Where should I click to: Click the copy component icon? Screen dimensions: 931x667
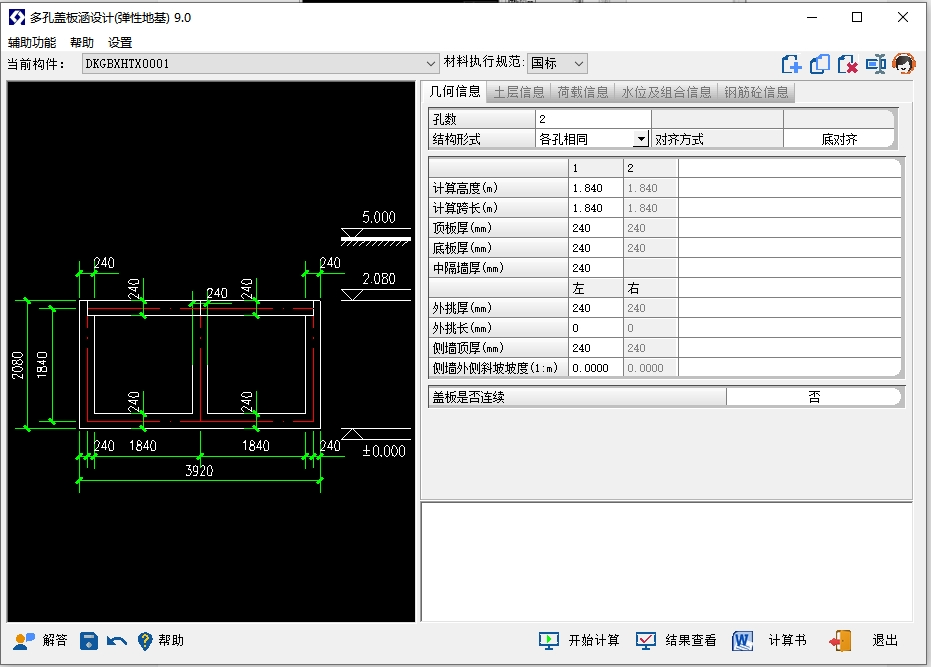819,64
